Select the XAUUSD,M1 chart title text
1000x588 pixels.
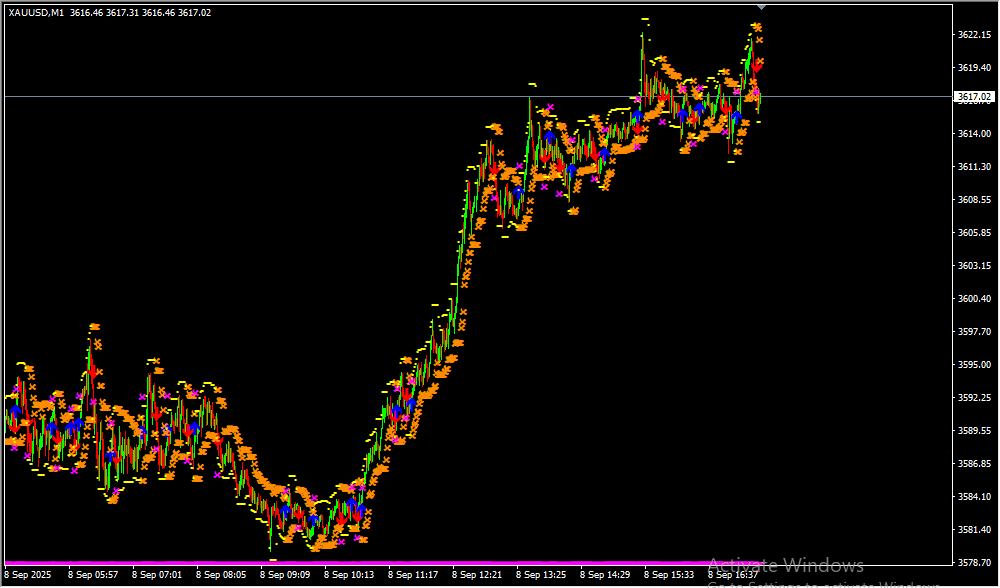36,13
